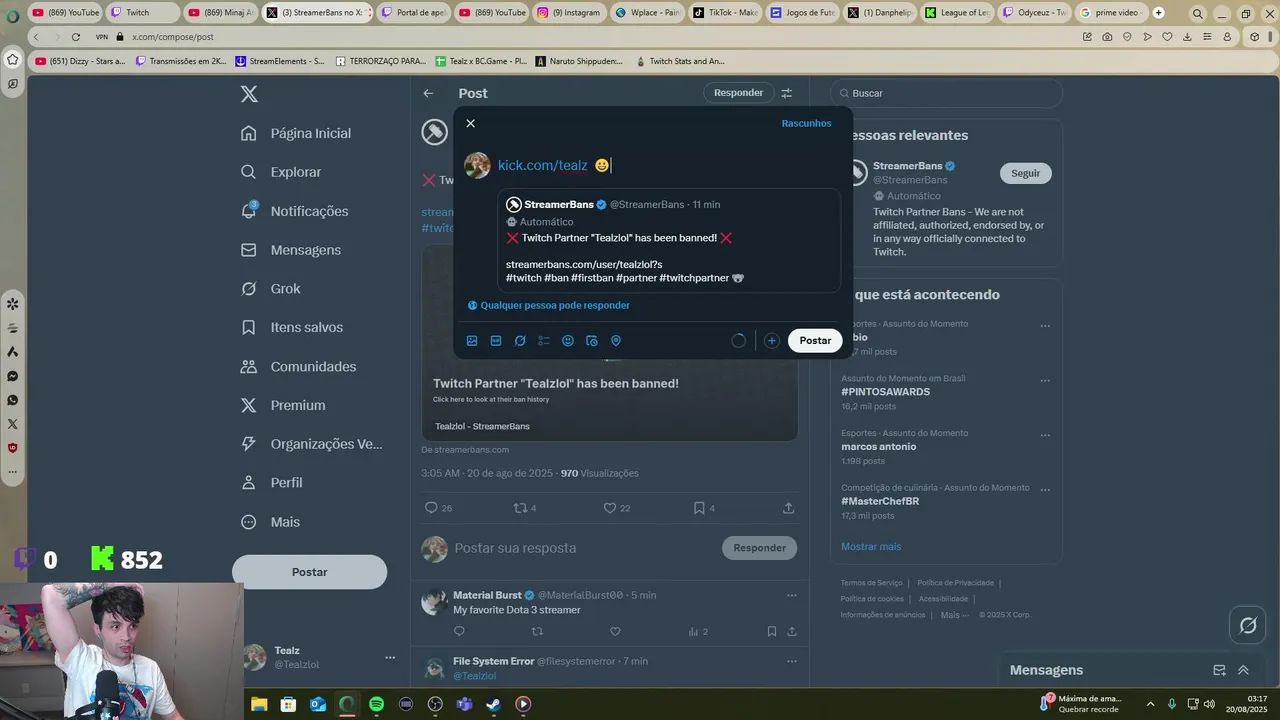Expand the Mensagens drawer chevron

pos(1243,670)
